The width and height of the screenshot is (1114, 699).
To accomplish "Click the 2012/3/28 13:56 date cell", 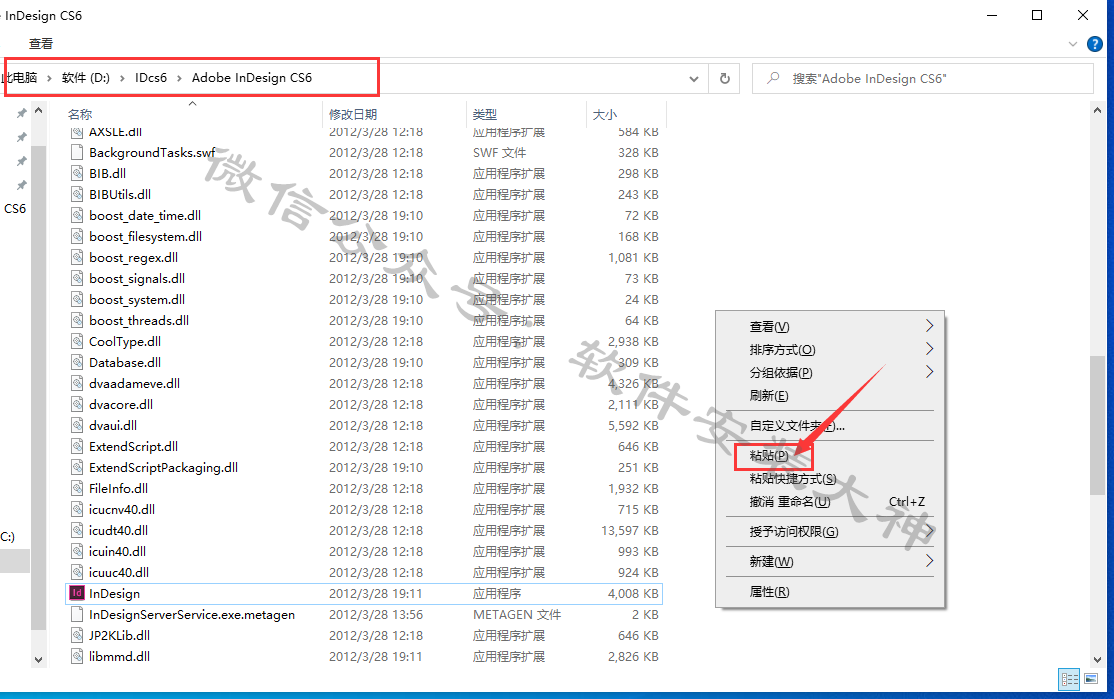I will click(376, 614).
